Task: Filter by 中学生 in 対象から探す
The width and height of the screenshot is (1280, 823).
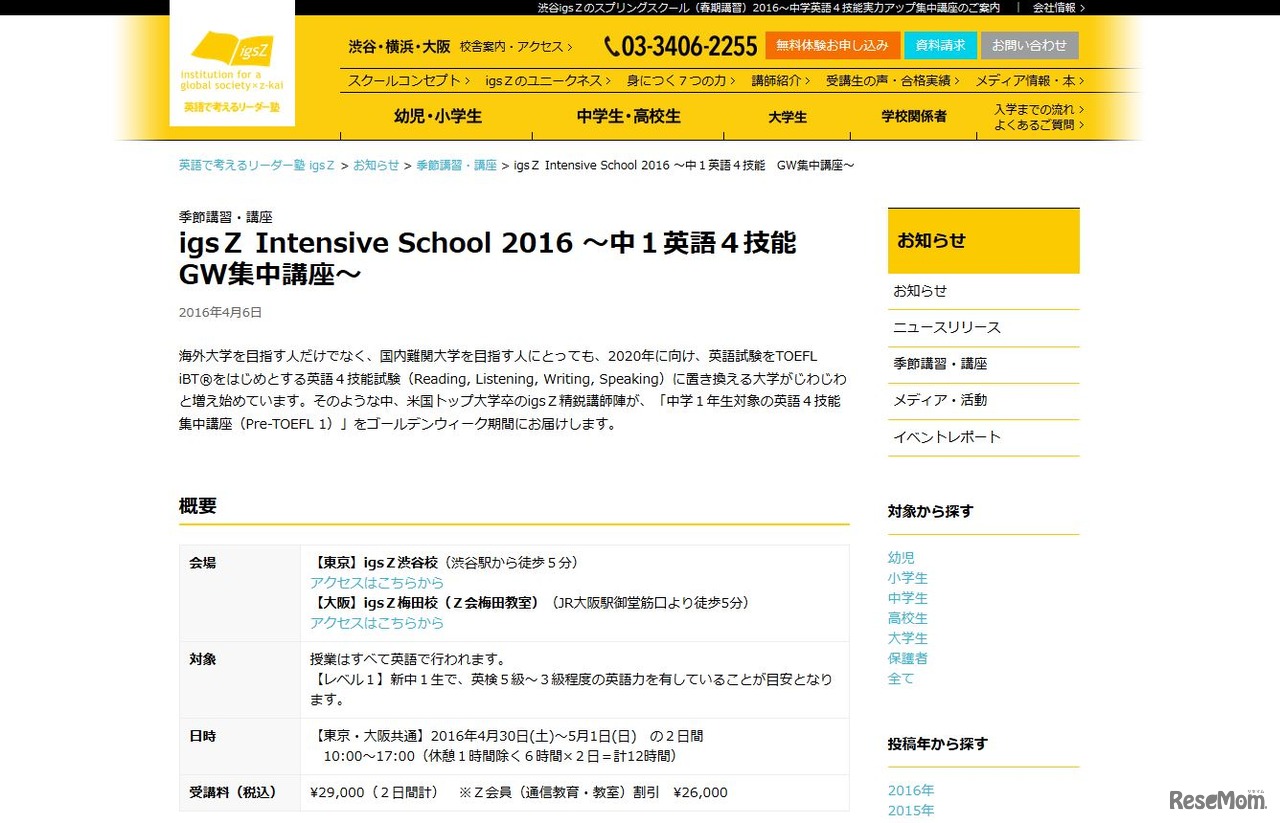Action: tap(908, 598)
